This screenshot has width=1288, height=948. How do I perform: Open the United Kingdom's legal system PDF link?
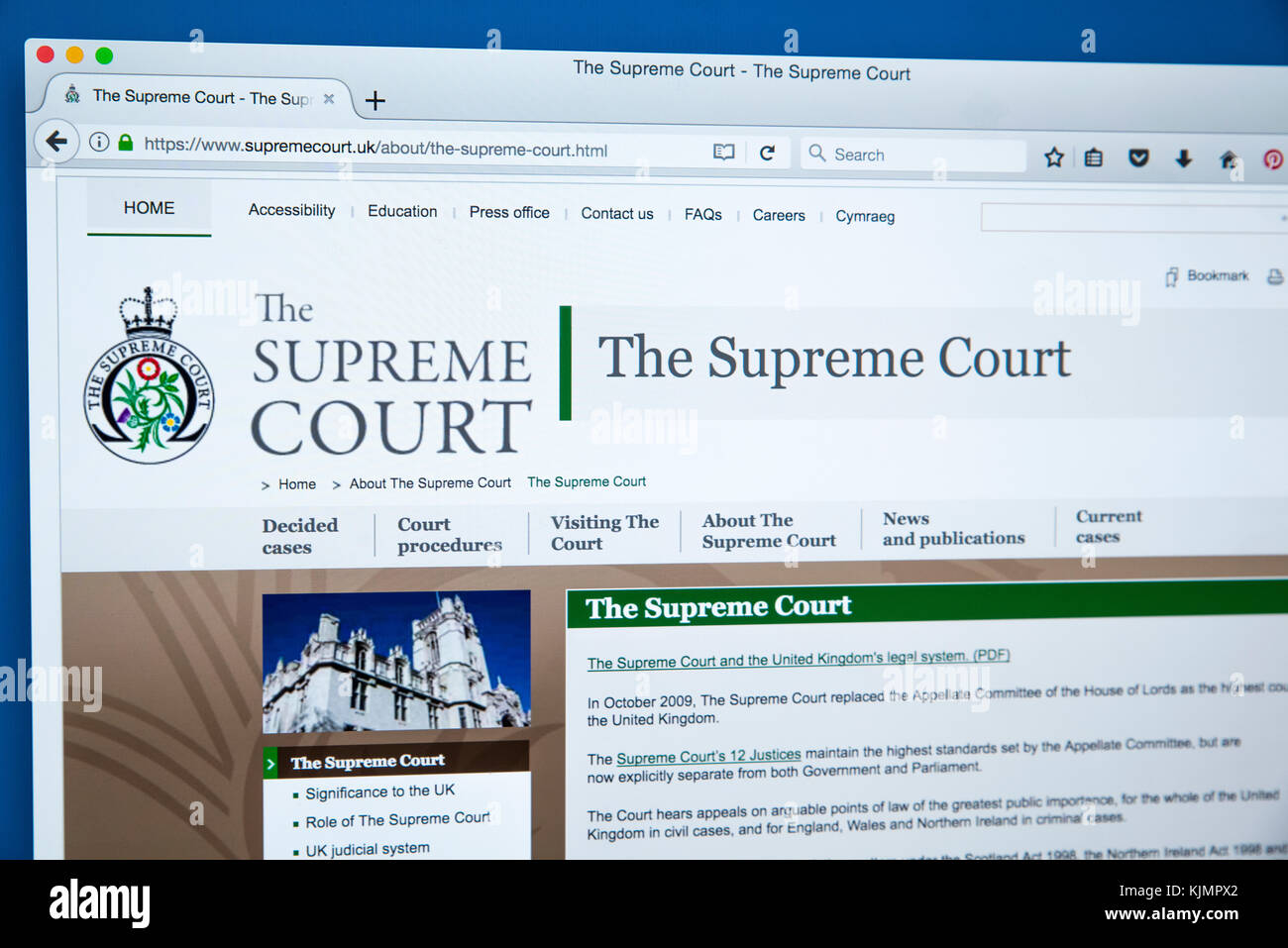pyautogui.click(x=799, y=659)
